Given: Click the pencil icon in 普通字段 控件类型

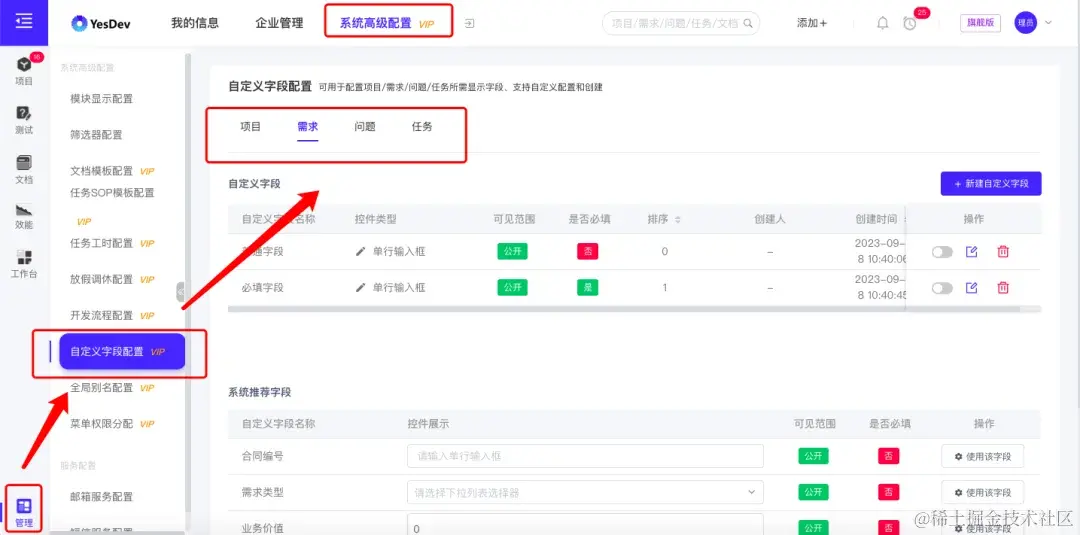Looking at the screenshot, I should pyautogui.click(x=360, y=252).
